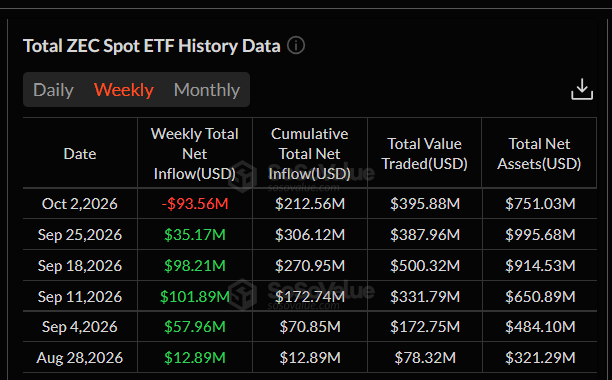Download the history data via download icon
This screenshot has height=380, width=612.
tap(582, 89)
